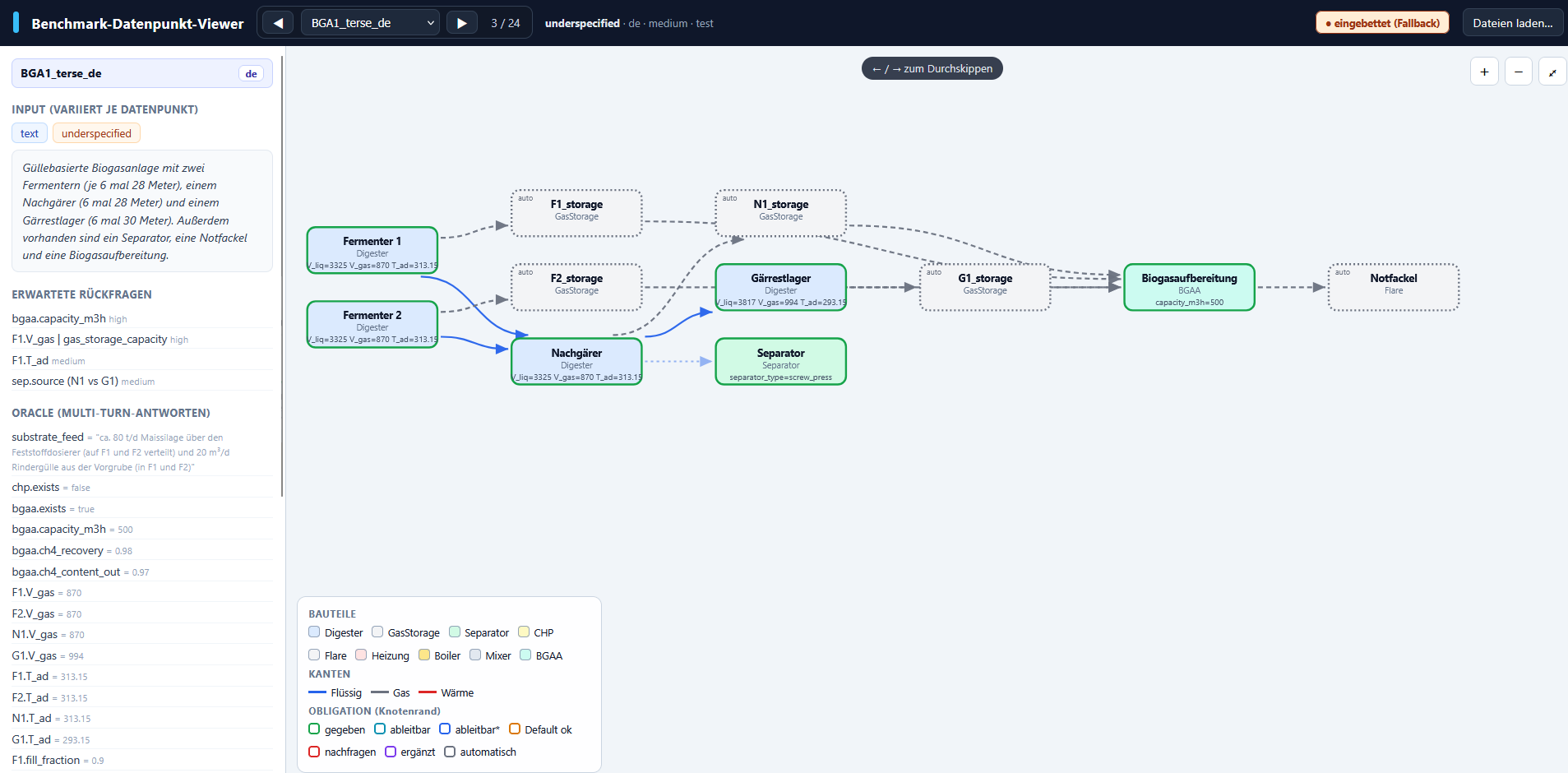
Task: Click the Gas edge legend entry
Action: point(390,692)
